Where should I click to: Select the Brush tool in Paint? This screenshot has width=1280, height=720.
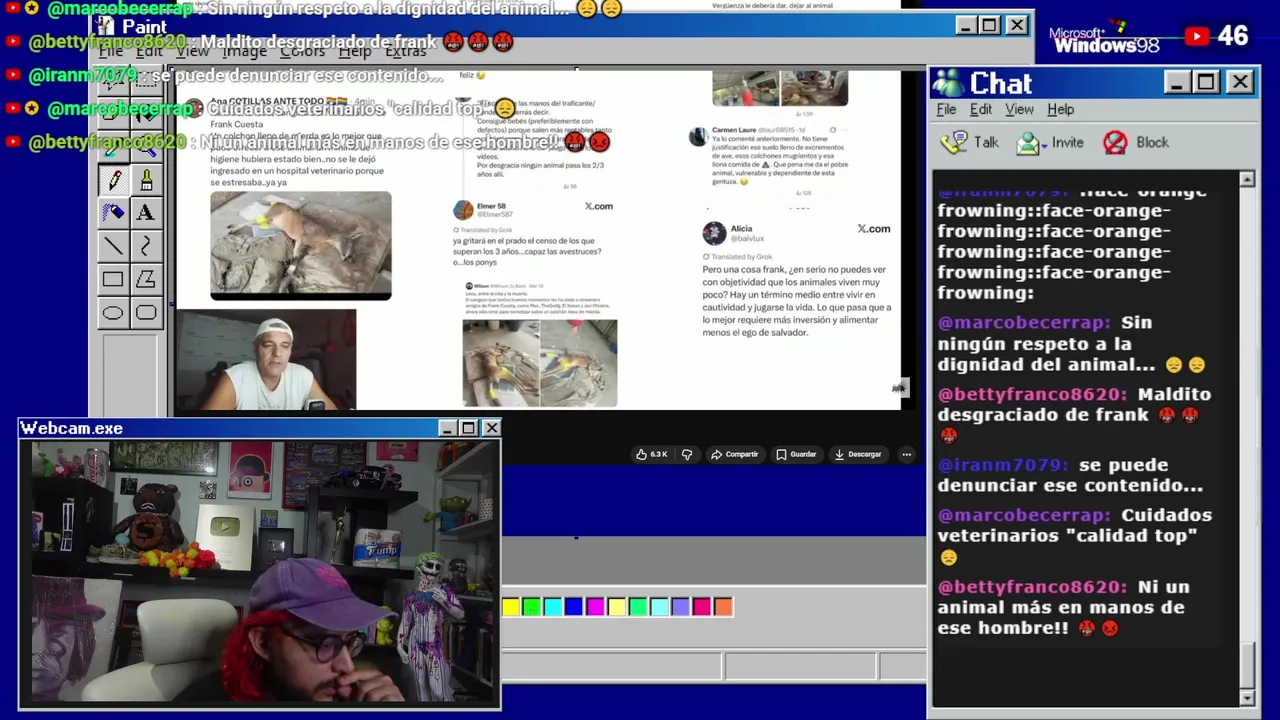pos(146,180)
